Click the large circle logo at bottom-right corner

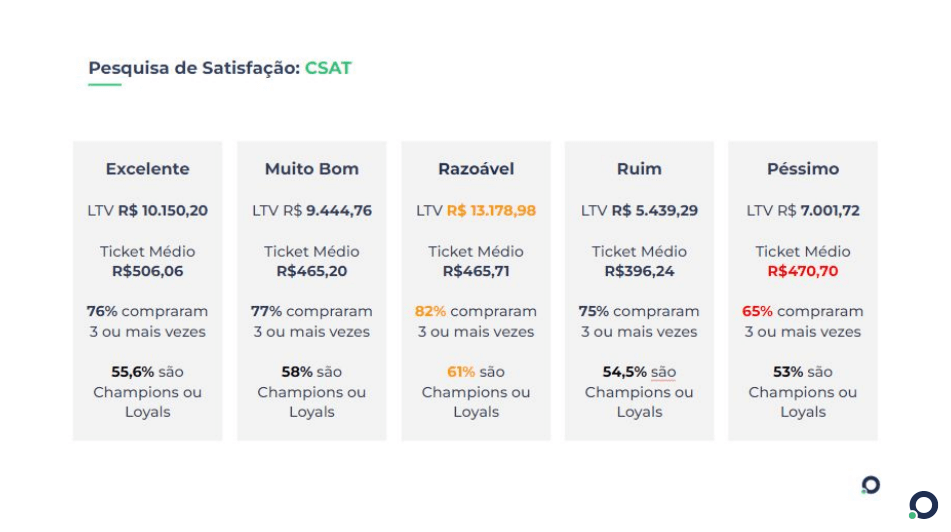pos(923,505)
